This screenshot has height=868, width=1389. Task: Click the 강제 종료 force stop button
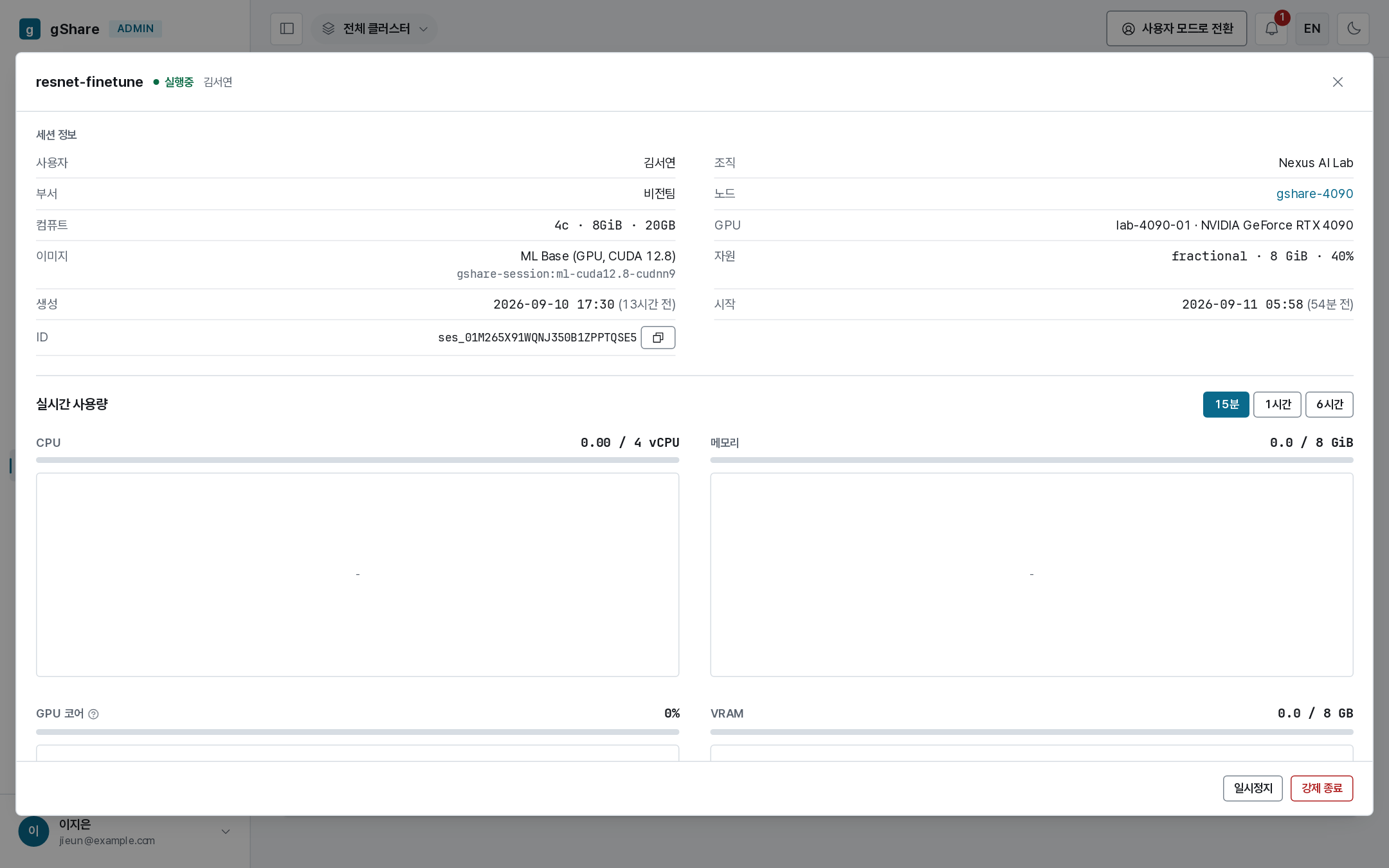[x=1321, y=788]
